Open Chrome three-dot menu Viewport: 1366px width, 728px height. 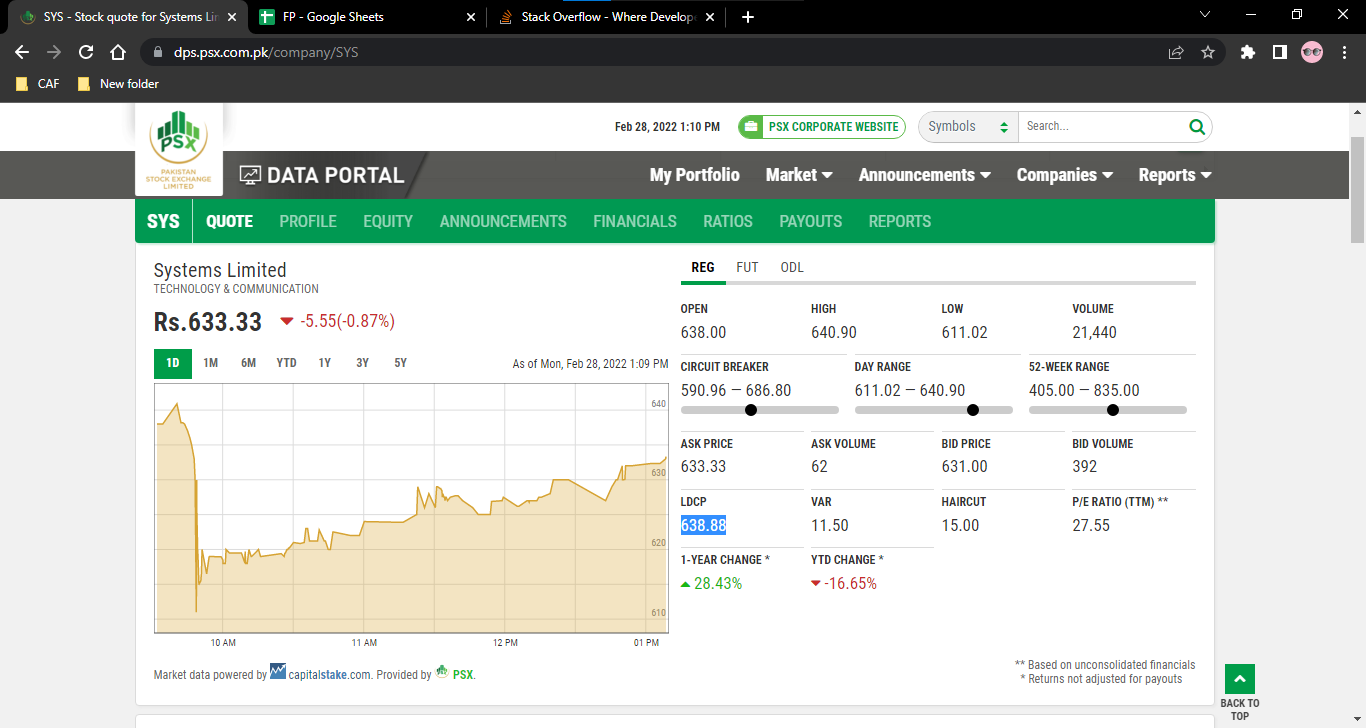click(x=1344, y=52)
